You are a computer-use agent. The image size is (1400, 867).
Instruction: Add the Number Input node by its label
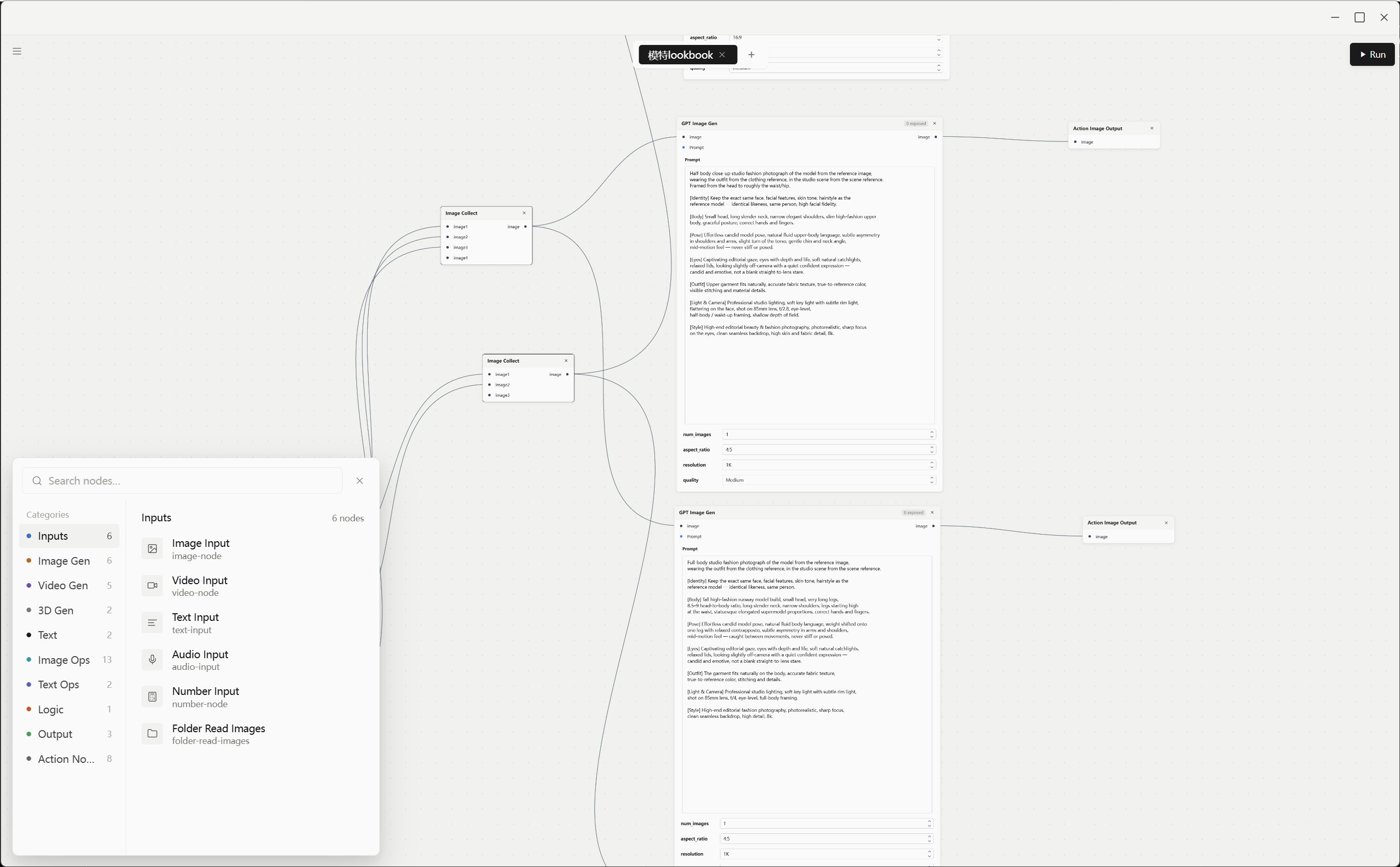(x=205, y=691)
